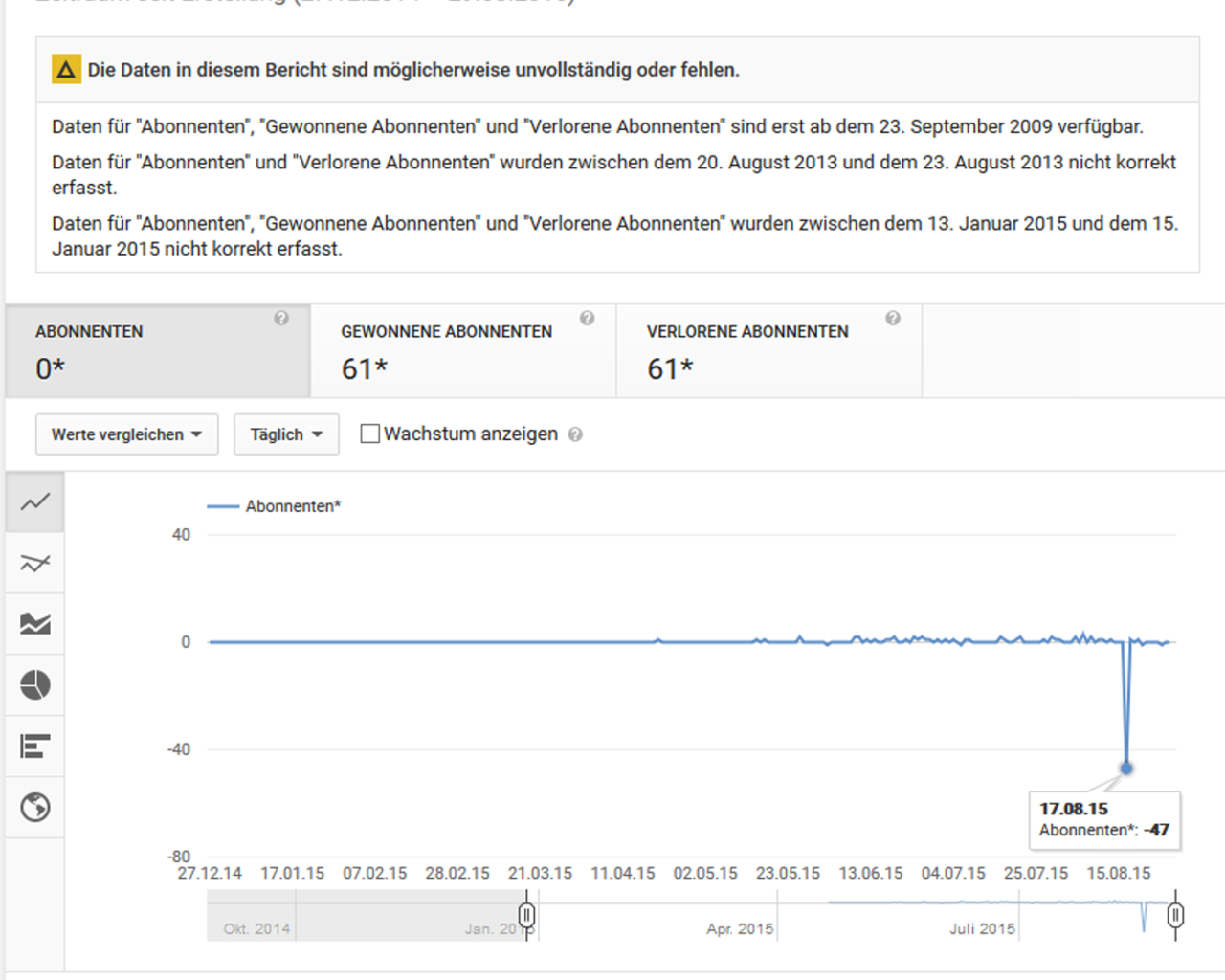The width and height of the screenshot is (1225, 980).
Task: Click help icon on Abonnenten tab
Action: (x=281, y=319)
